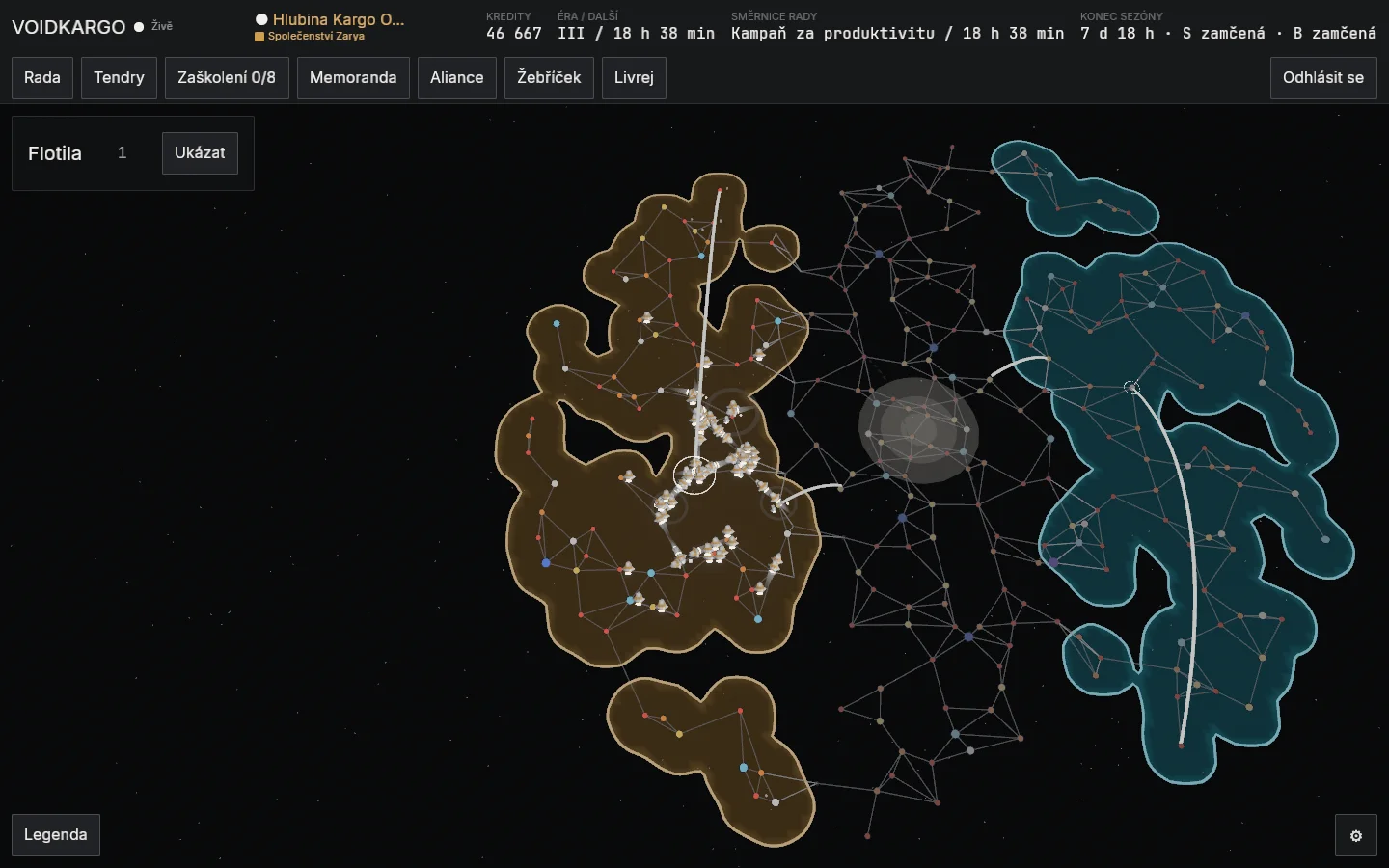This screenshot has width=1389, height=868.
Task: Click the Flotila label
Action: click(x=55, y=153)
